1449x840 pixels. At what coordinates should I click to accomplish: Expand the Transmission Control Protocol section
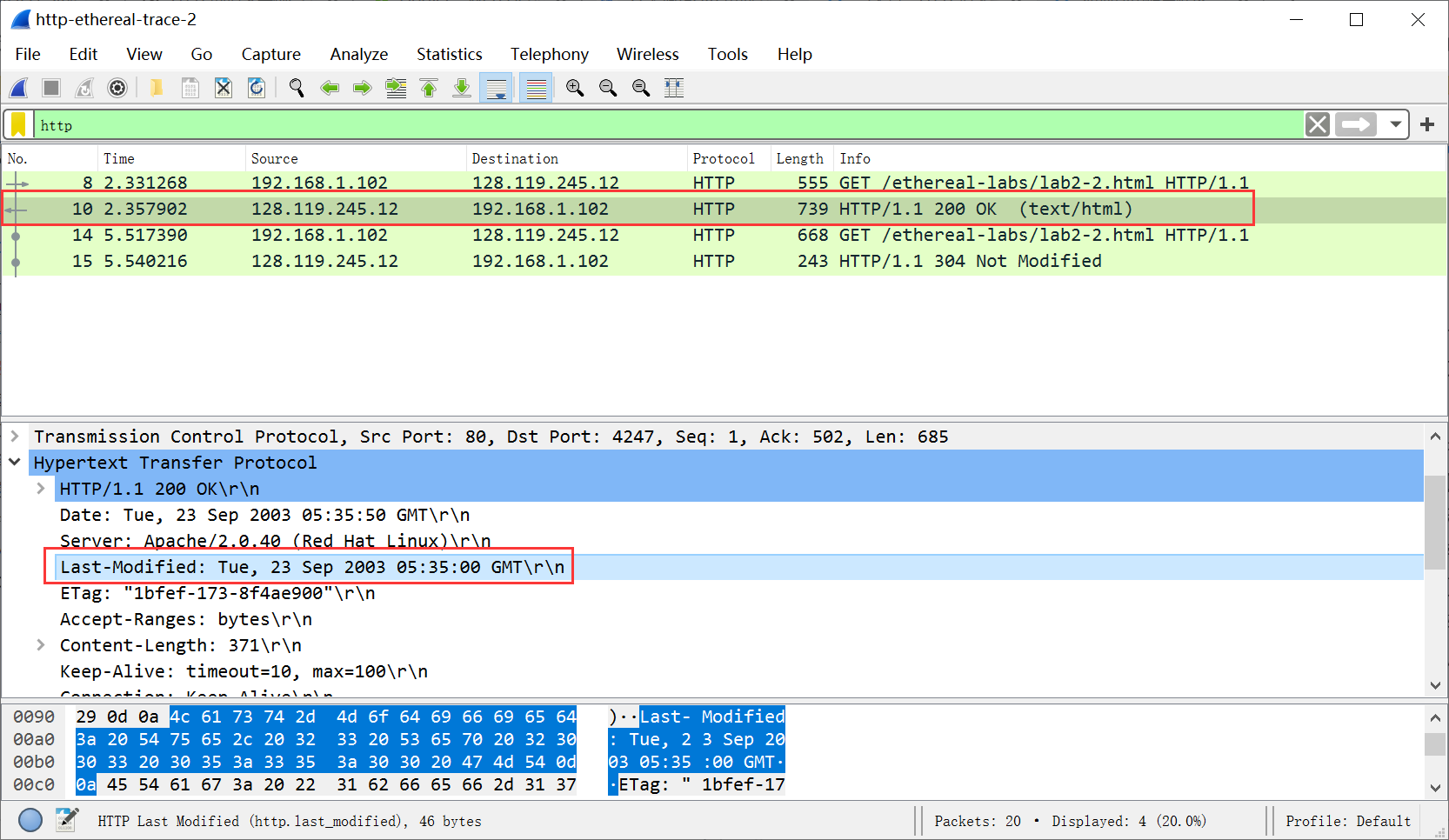coord(15,437)
